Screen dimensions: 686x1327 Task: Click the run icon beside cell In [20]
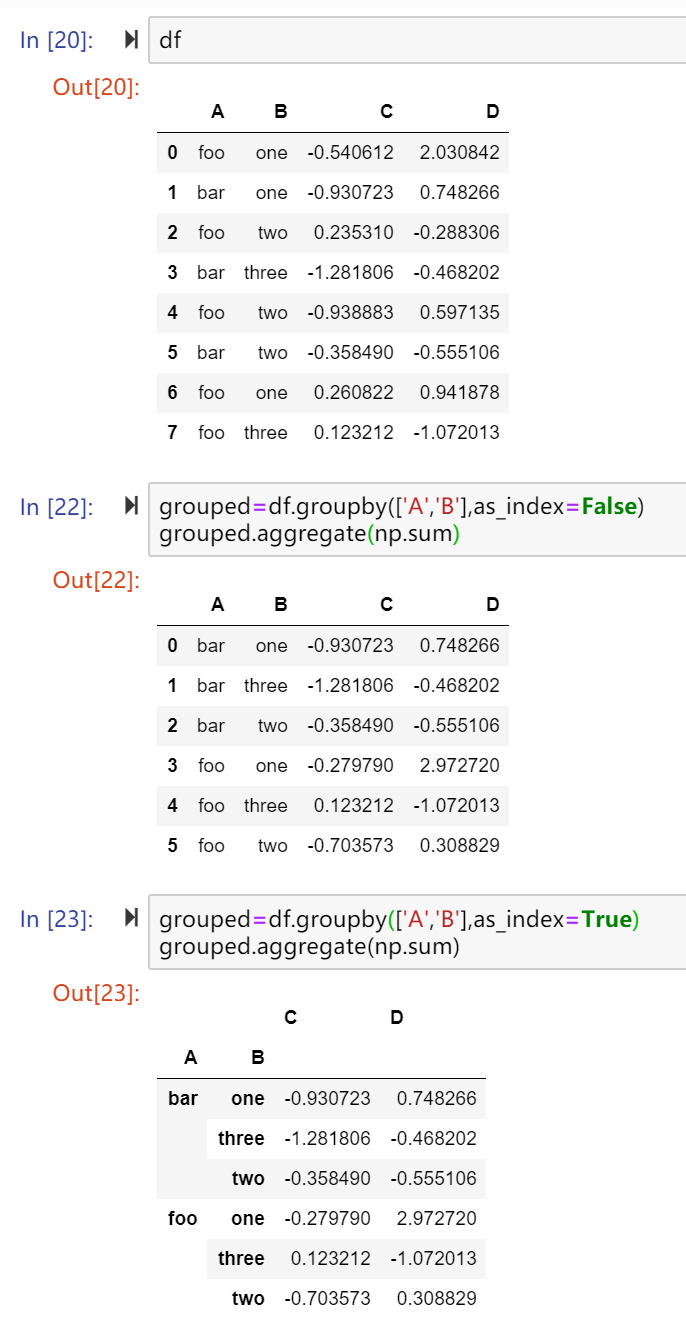(131, 40)
